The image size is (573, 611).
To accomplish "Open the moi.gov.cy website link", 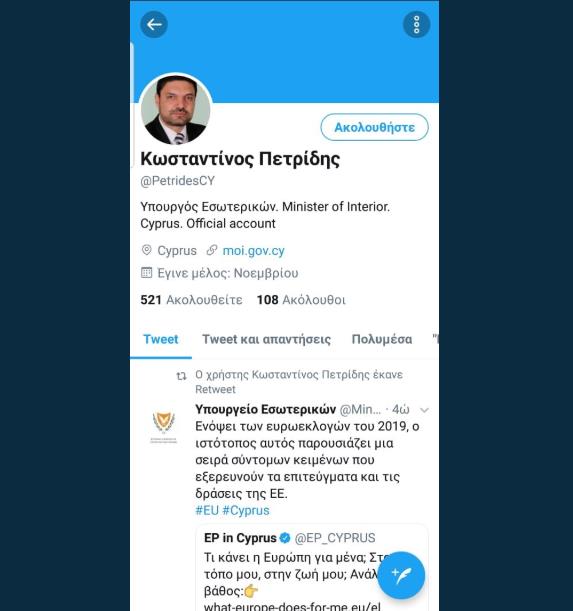I will [253, 251].
